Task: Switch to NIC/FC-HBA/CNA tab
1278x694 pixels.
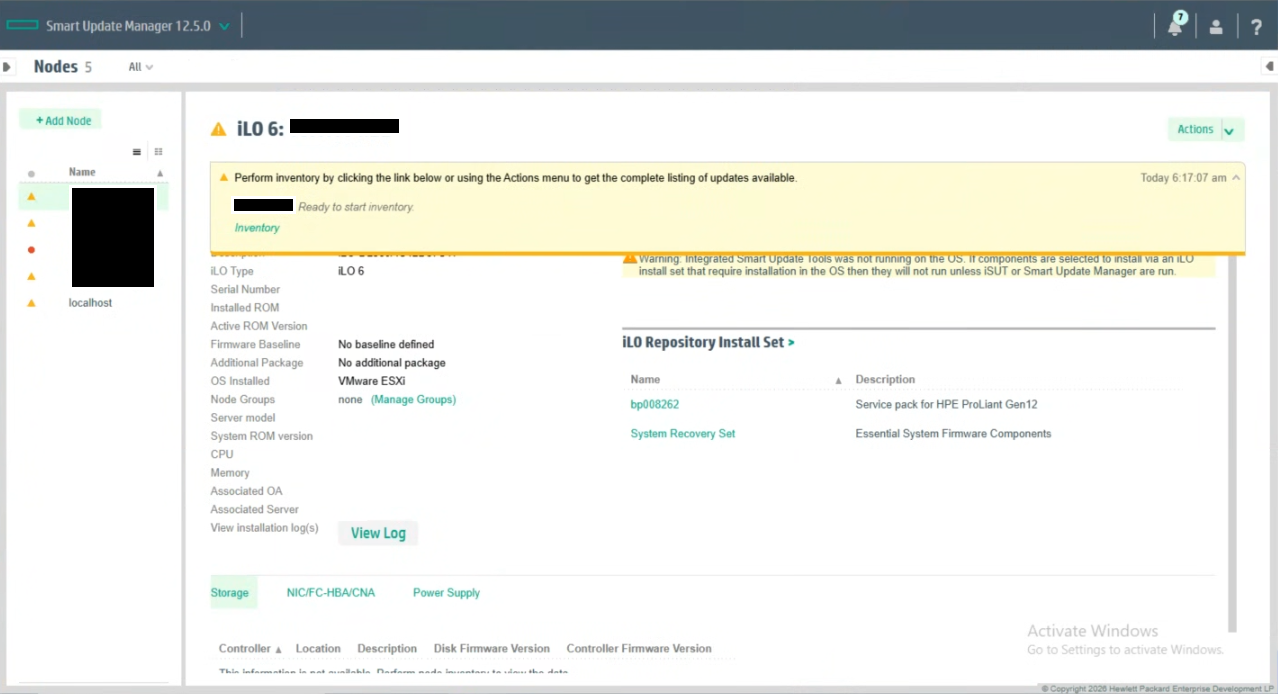Action: tap(331, 593)
